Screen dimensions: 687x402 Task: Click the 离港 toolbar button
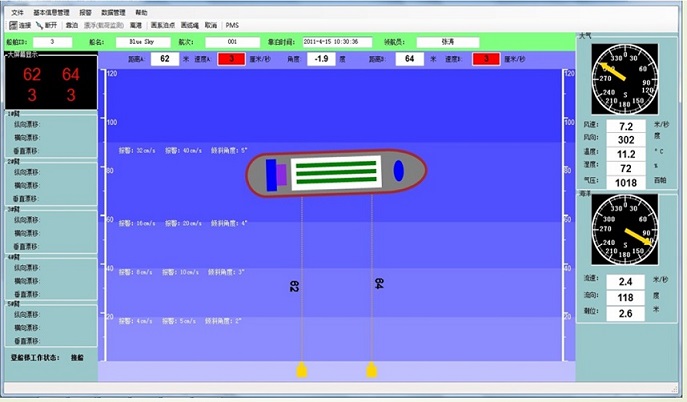[x=135, y=24]
